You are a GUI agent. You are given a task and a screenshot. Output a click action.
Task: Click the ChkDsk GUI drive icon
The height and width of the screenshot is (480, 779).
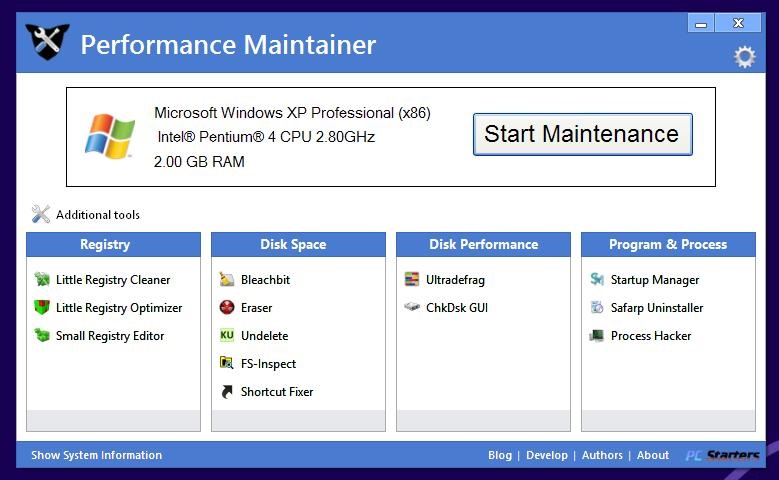click(x=412, y=308)
